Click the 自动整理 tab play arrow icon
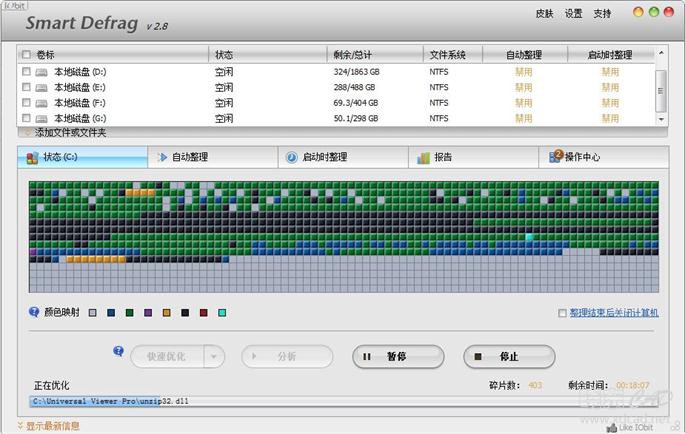 click(x=163, y=157)
